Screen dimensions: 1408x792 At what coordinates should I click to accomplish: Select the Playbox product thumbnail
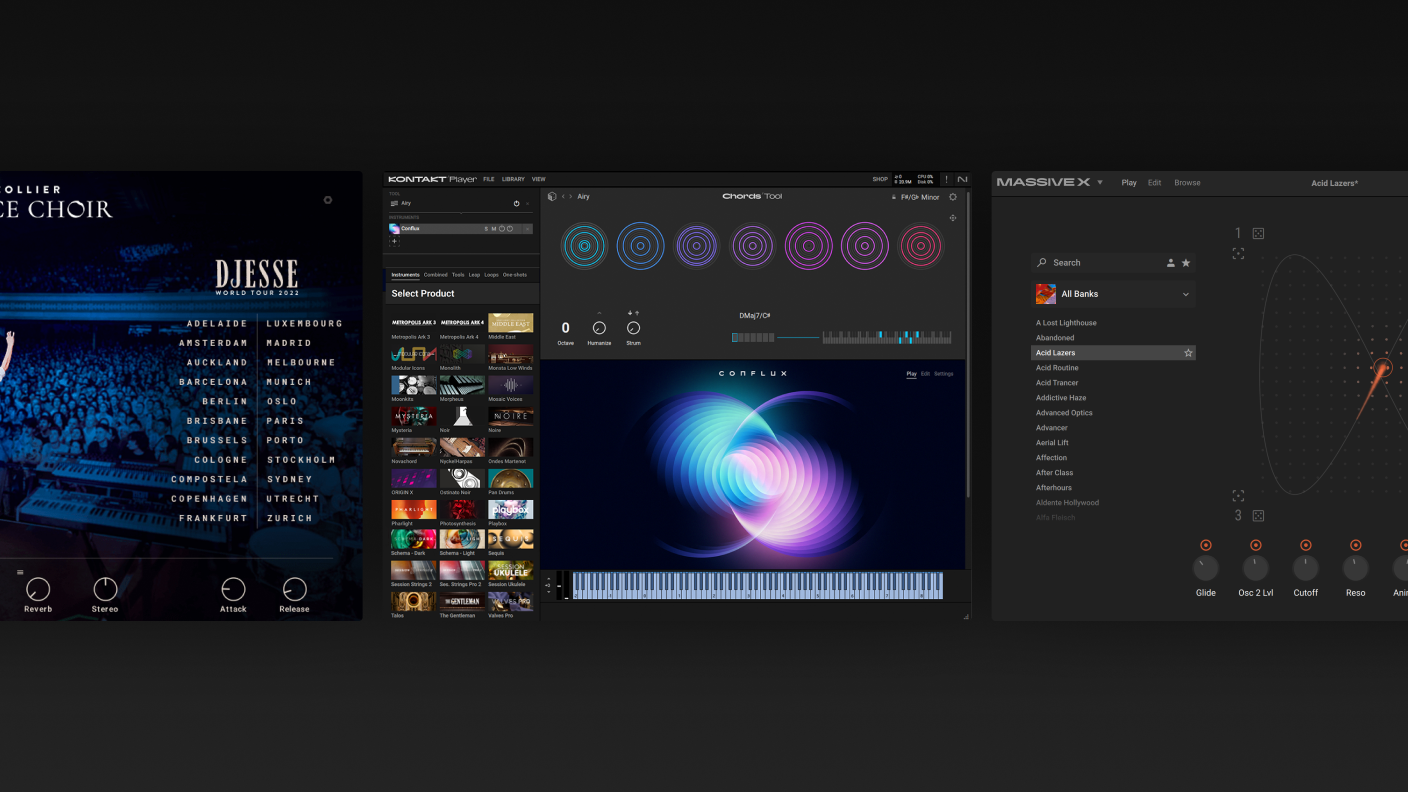coord(511,510)
